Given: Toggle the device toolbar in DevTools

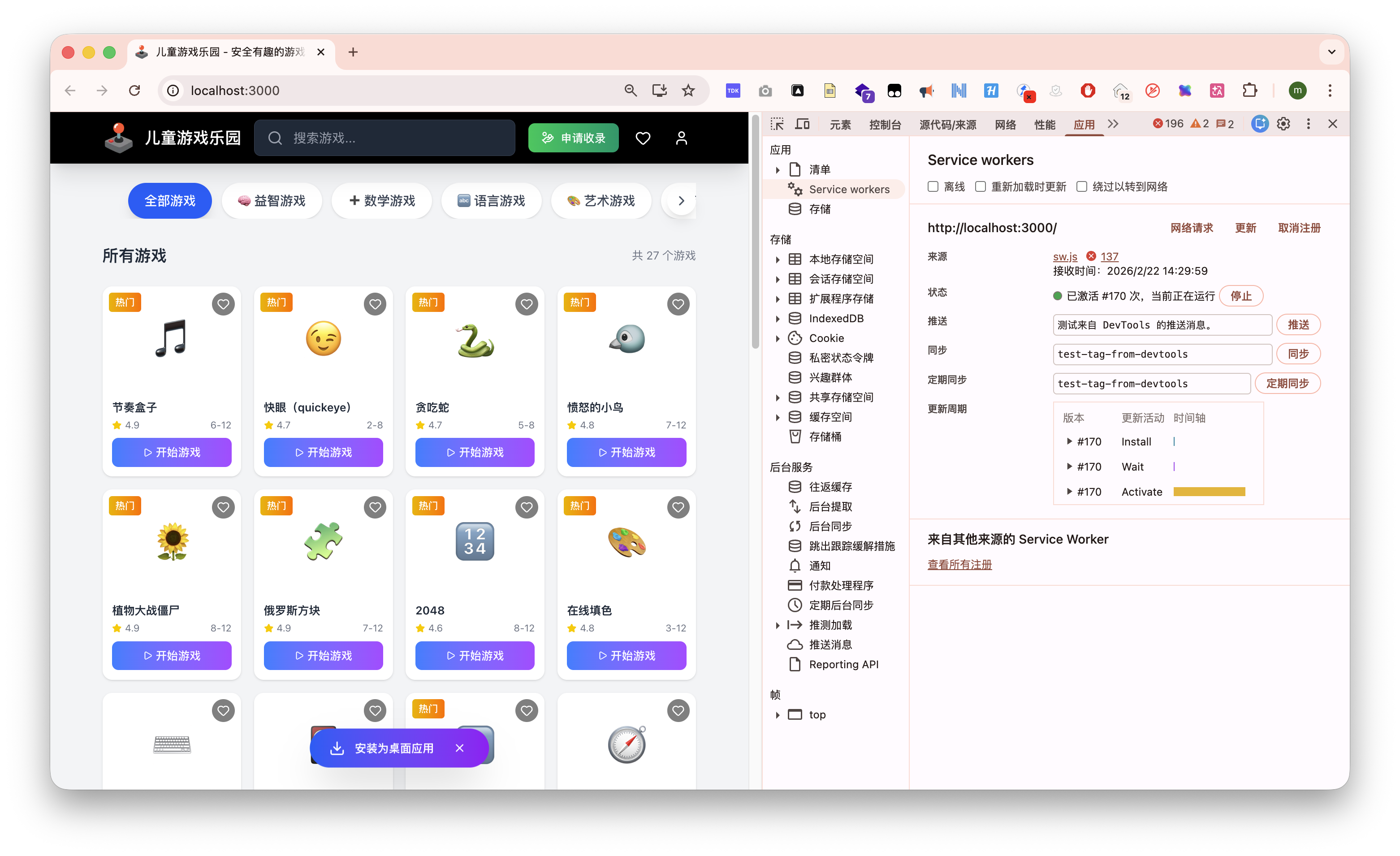Looking at the screenshot, I should (802, 124).
